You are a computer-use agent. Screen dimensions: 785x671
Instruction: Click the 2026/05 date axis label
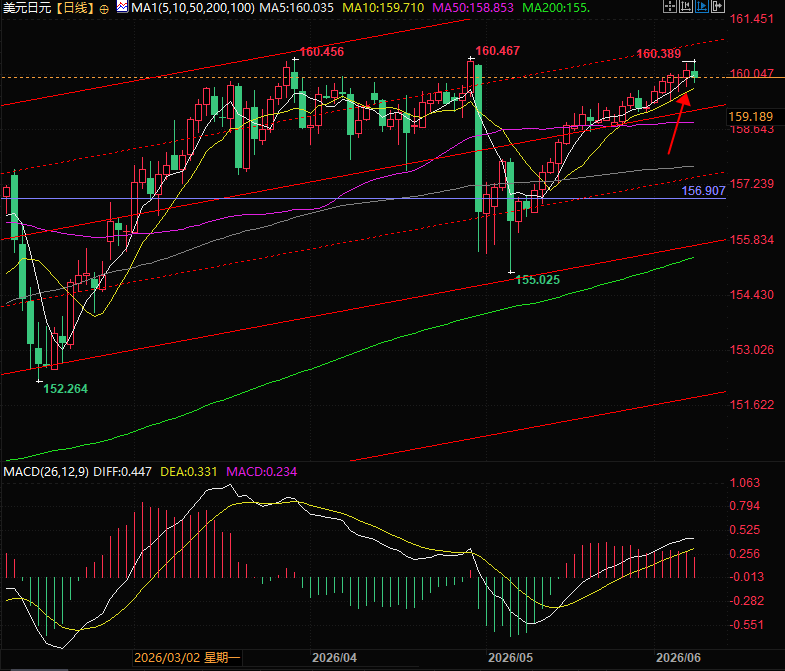click(510, 657)
